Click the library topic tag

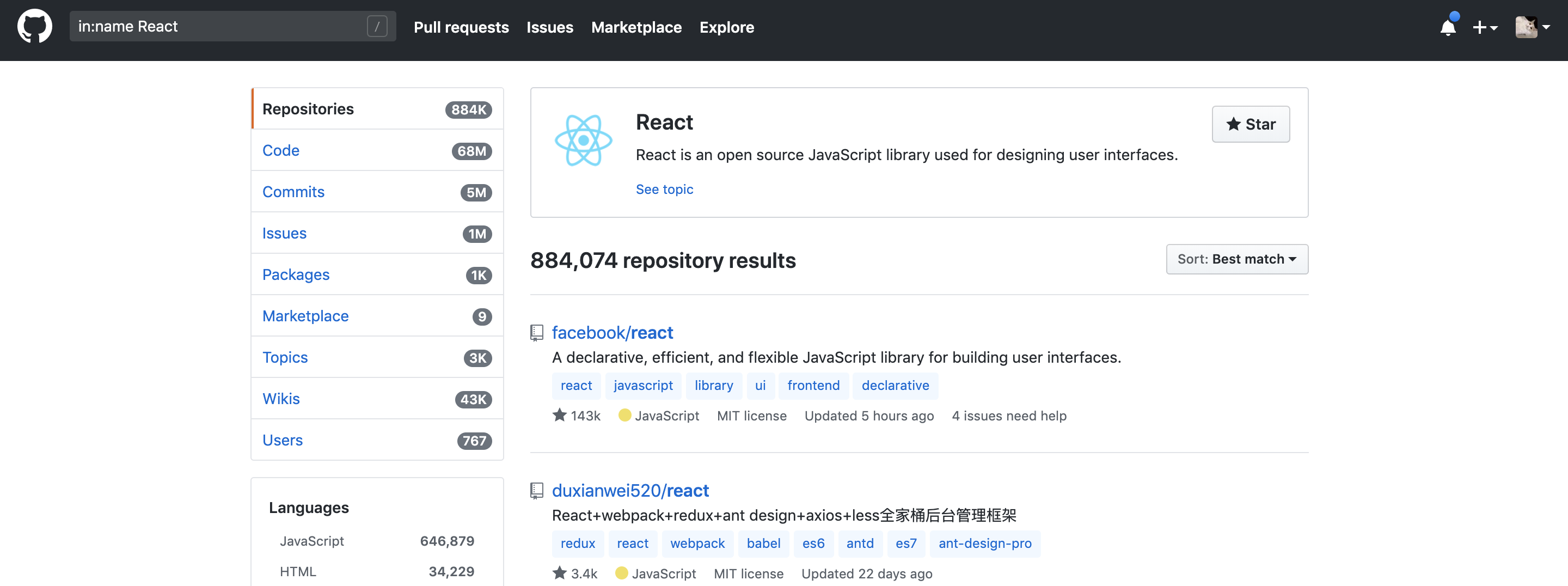pos(713,386)
